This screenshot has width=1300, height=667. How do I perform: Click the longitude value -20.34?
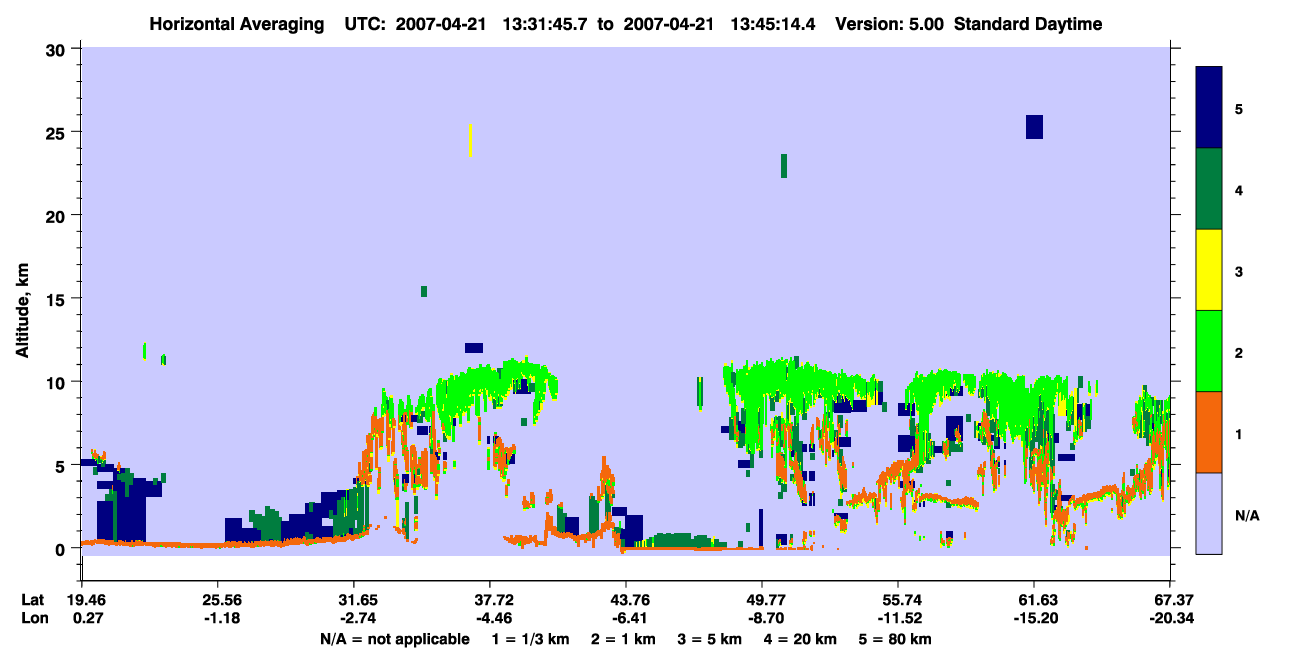(1170, 619)
